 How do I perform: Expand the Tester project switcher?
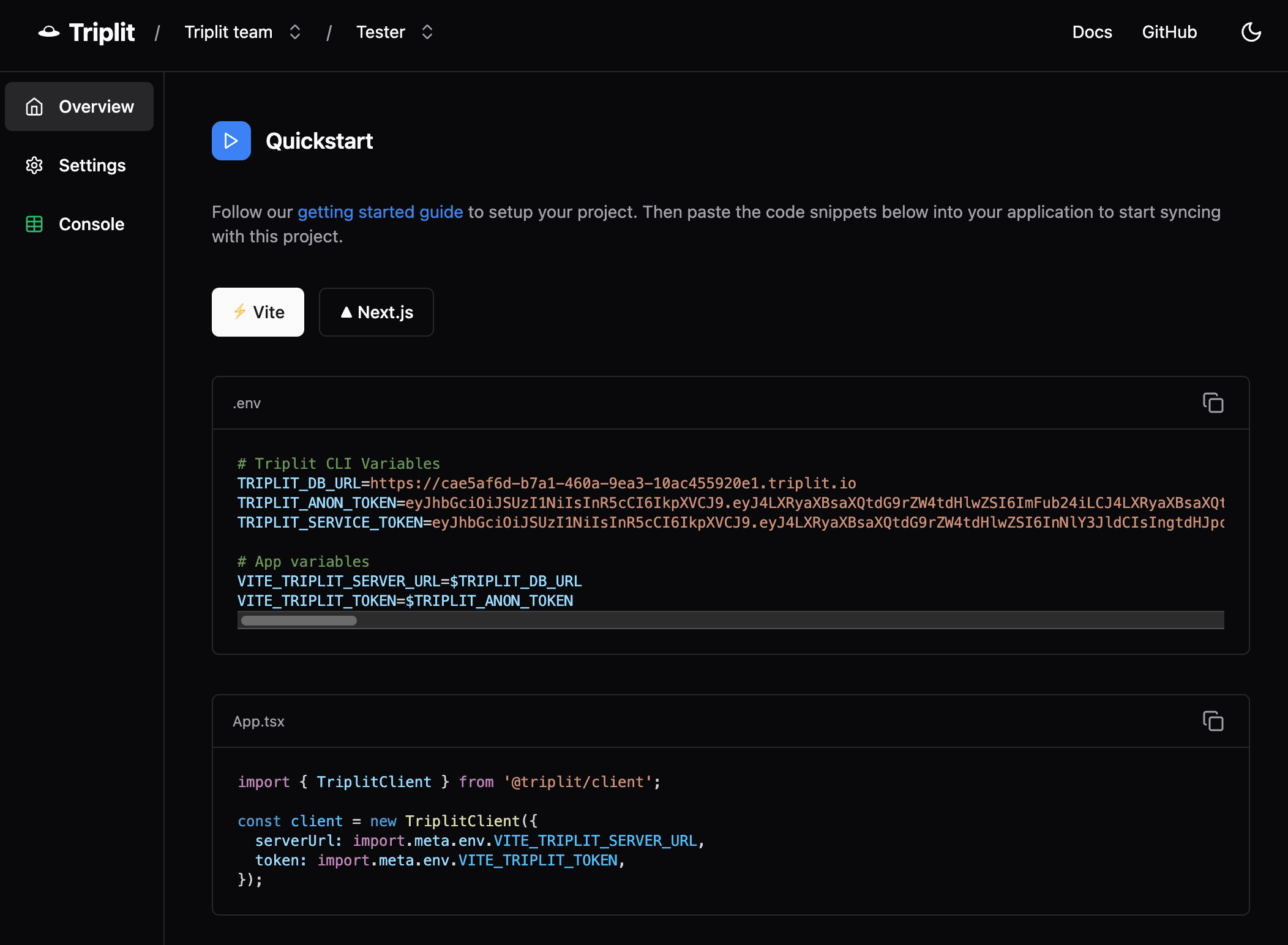point(427,32)
